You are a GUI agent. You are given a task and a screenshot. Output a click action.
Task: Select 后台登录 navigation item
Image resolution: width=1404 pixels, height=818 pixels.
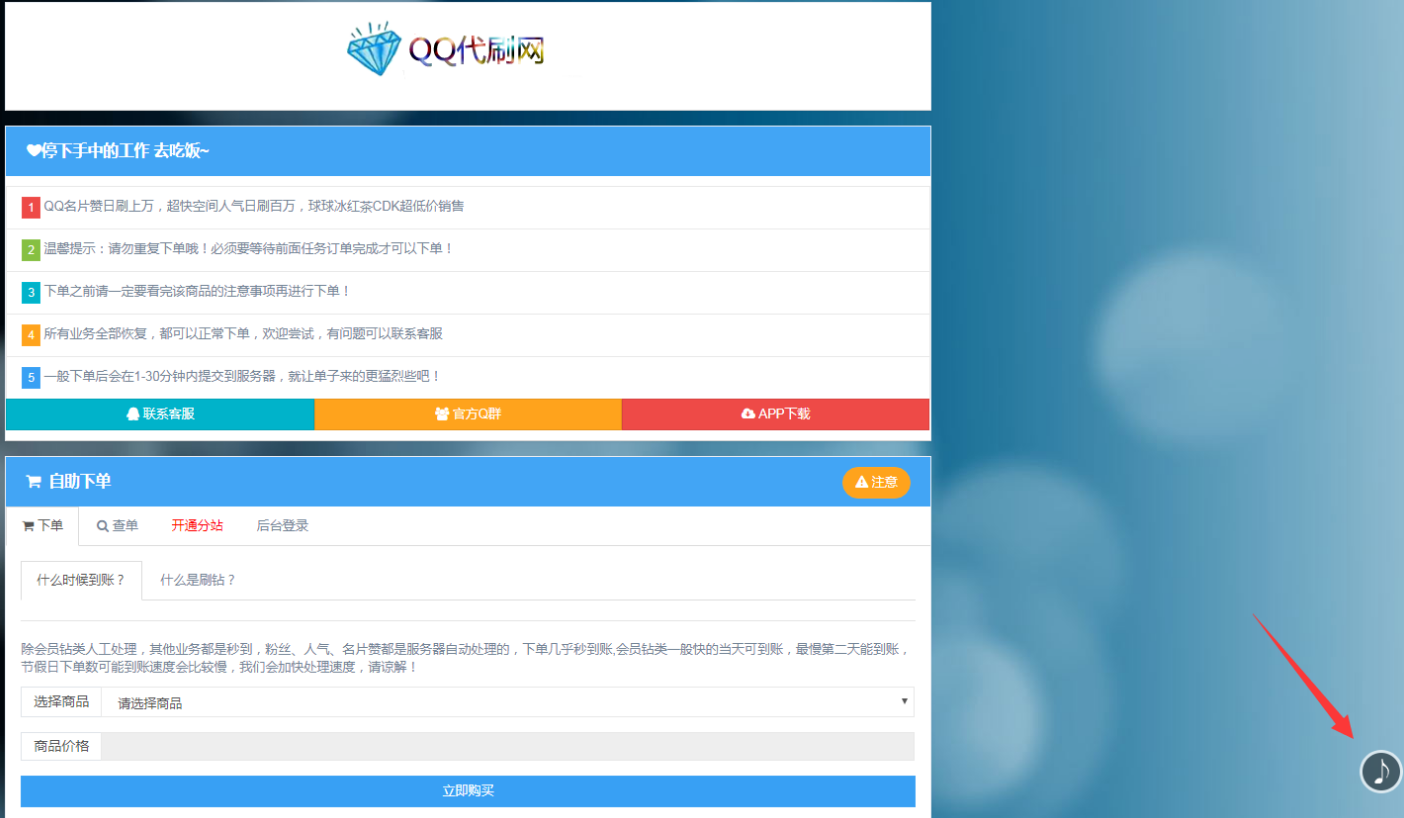[x=281, y=525]
